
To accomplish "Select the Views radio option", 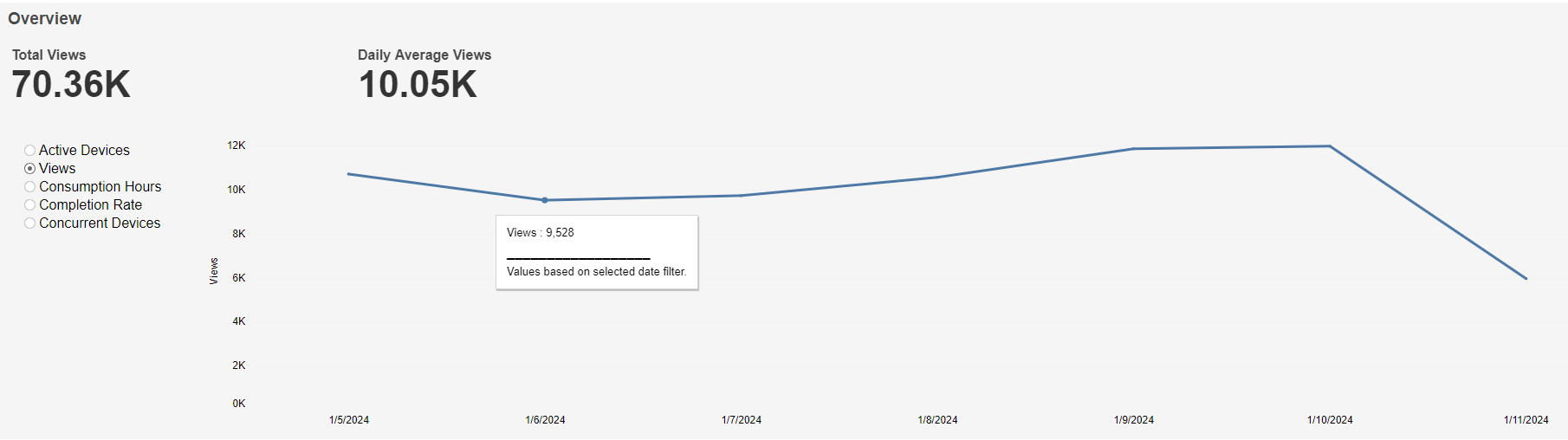I will (30, 169).
